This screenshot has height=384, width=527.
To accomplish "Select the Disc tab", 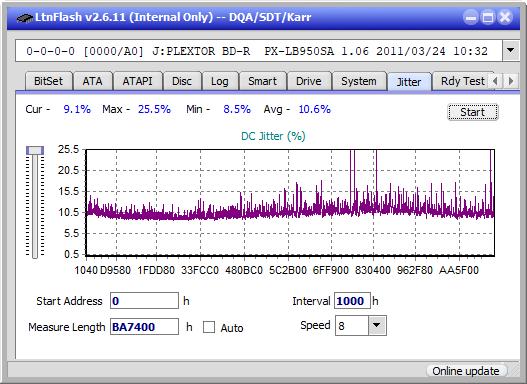I will click(x=182, y=81).
